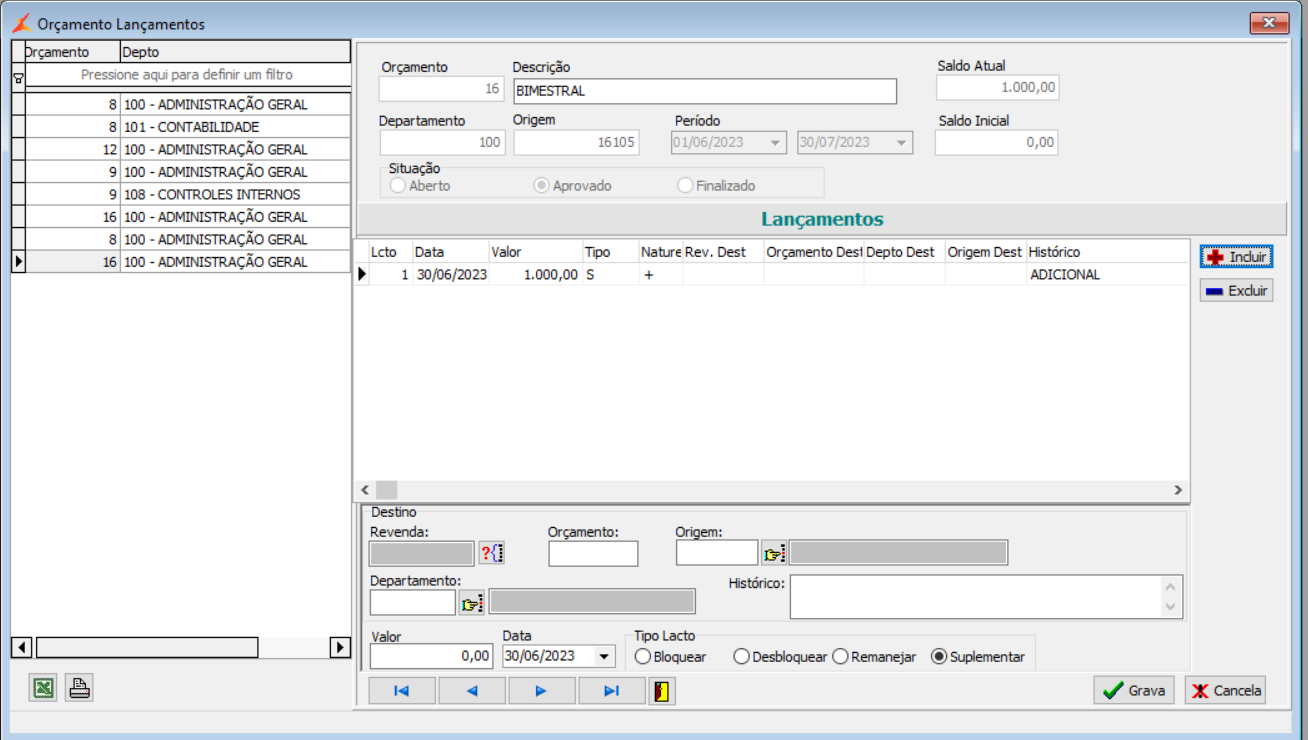Click the Histórico column header in the grid

tap(1107, 252)
